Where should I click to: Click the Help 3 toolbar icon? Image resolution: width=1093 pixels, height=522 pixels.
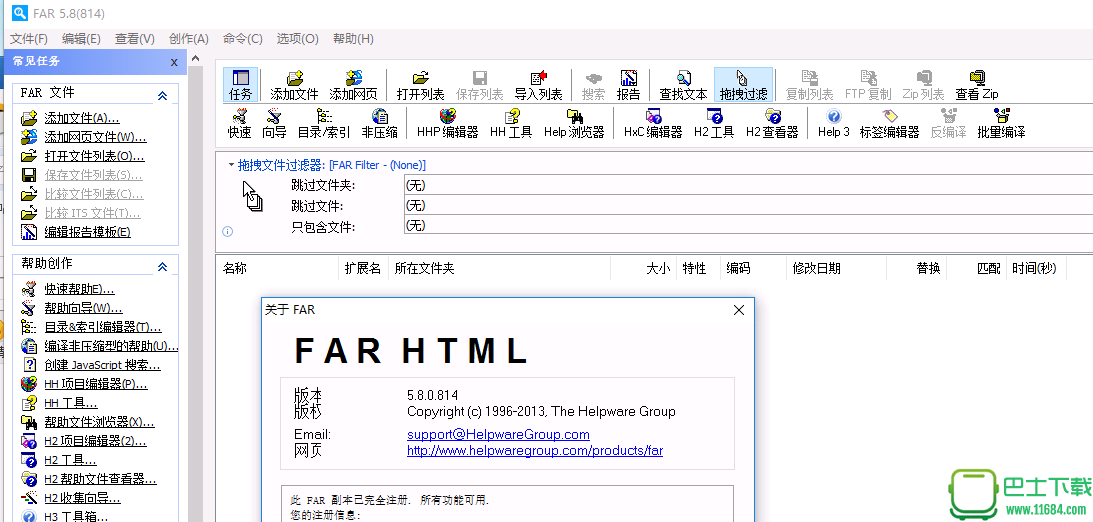click(834, 123)
